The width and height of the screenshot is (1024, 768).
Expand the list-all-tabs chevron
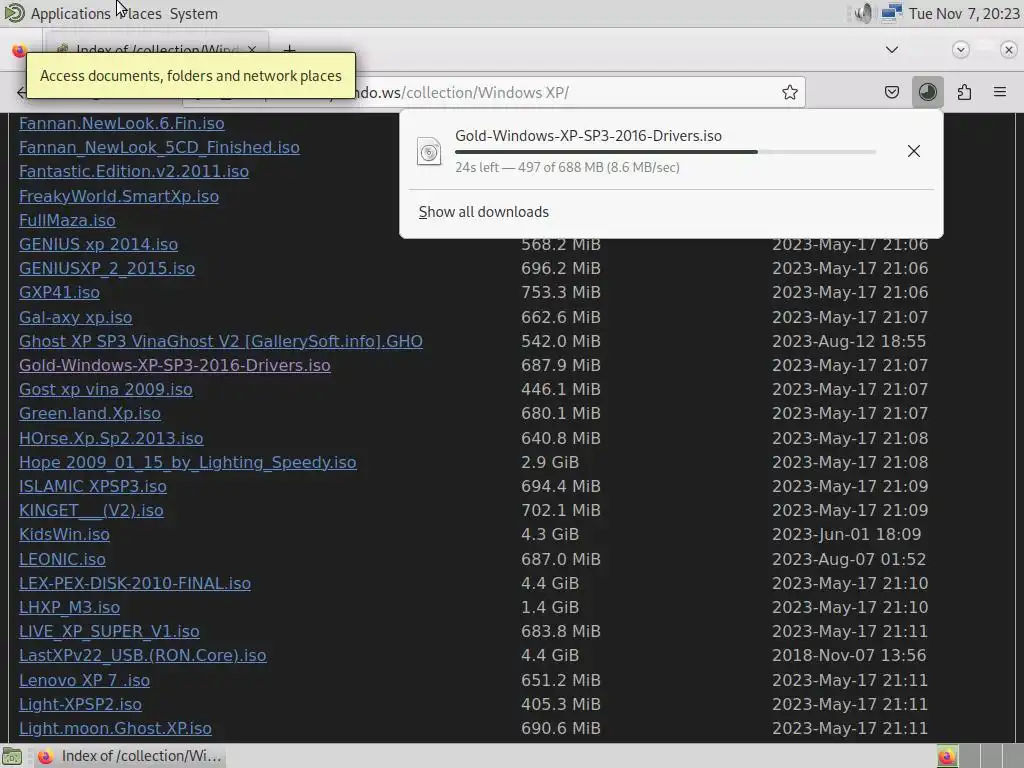pyautogui.click(x=891, y=50)
